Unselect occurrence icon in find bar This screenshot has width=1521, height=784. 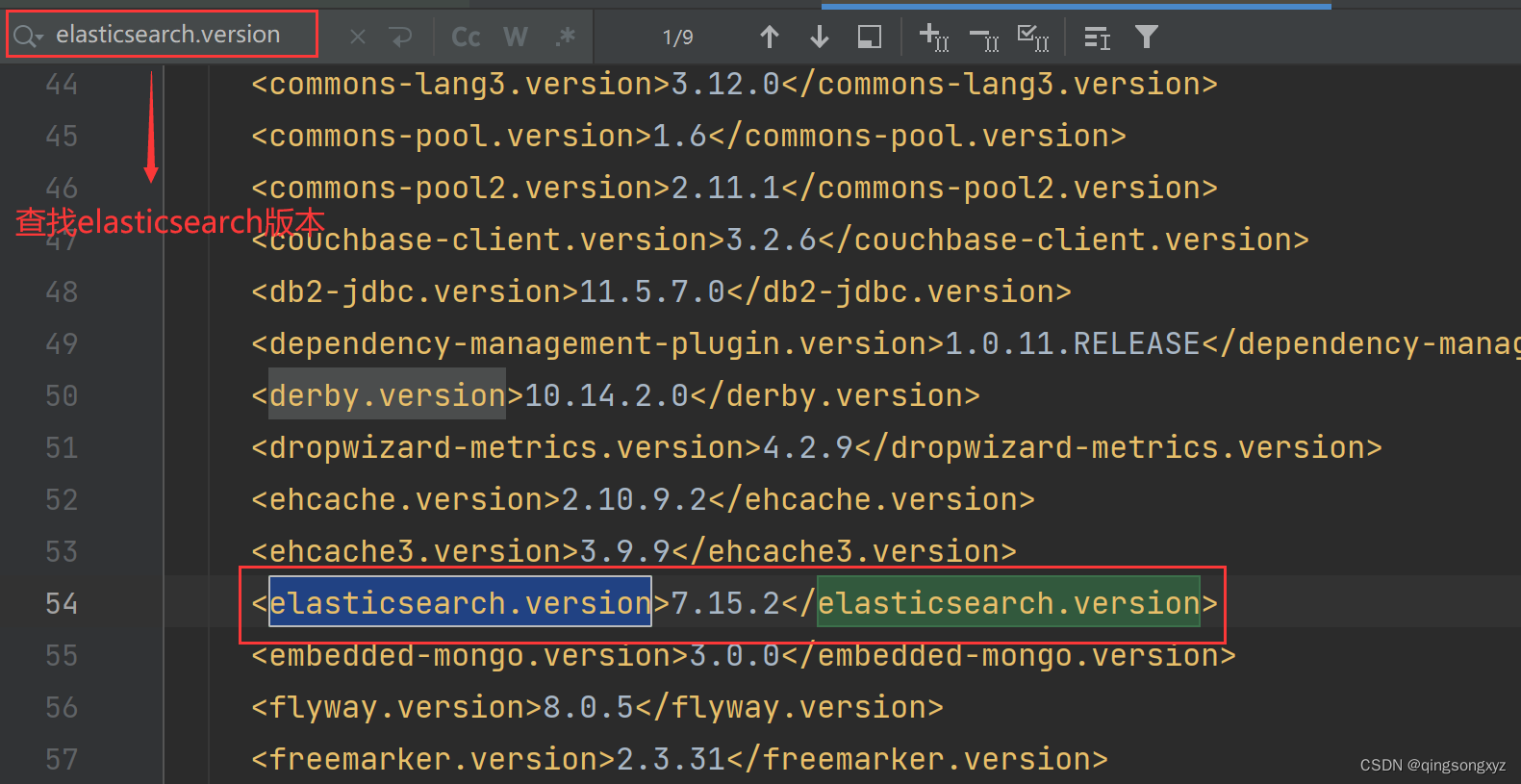[x=984, y=38]
